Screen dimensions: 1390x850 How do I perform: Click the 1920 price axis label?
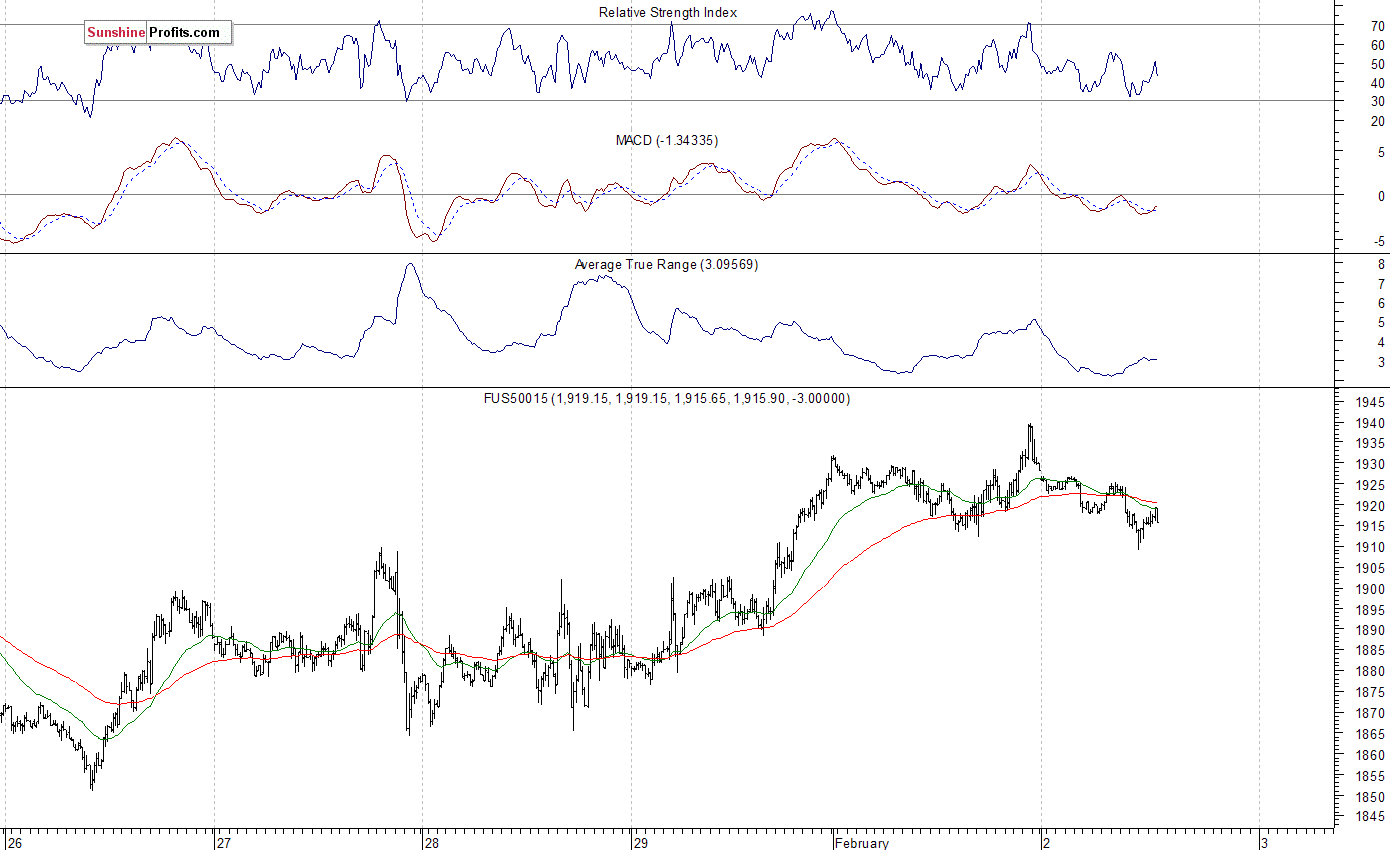click(1370, 507)
